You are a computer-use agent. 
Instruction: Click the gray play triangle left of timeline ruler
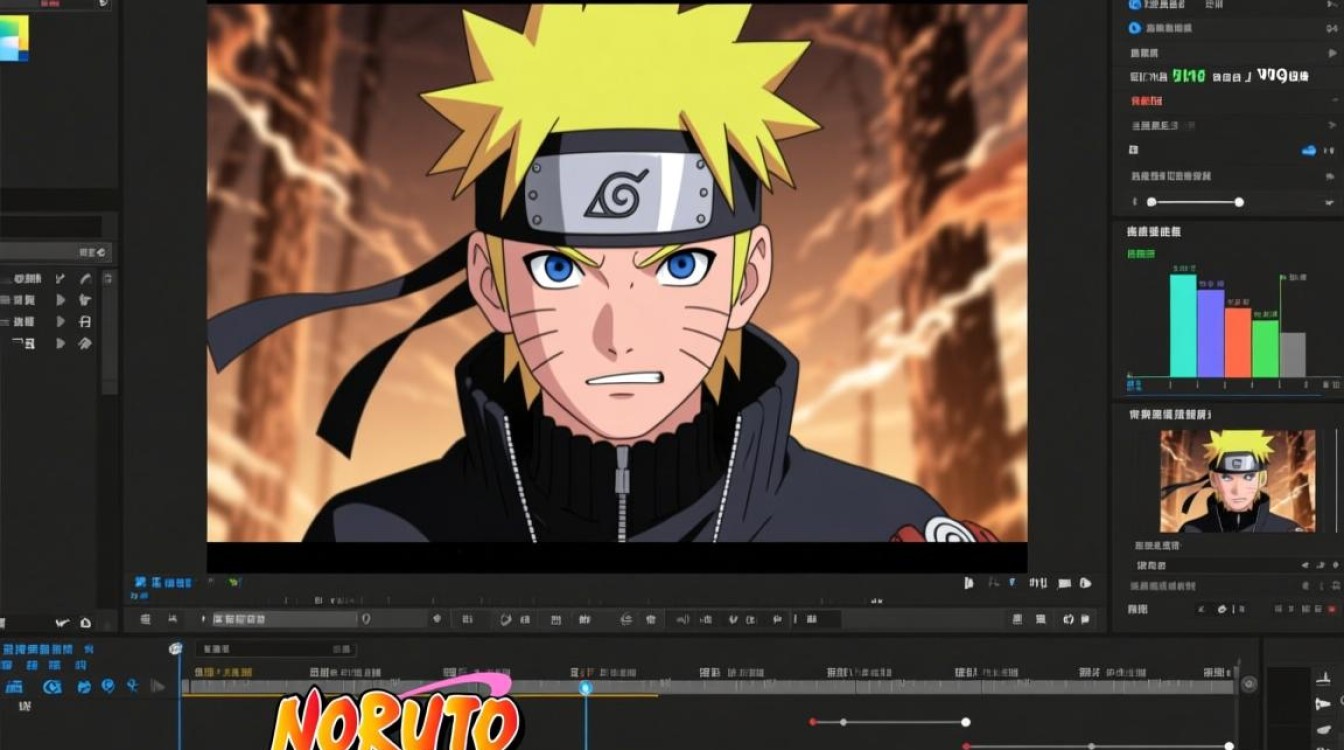coord(157,686)
